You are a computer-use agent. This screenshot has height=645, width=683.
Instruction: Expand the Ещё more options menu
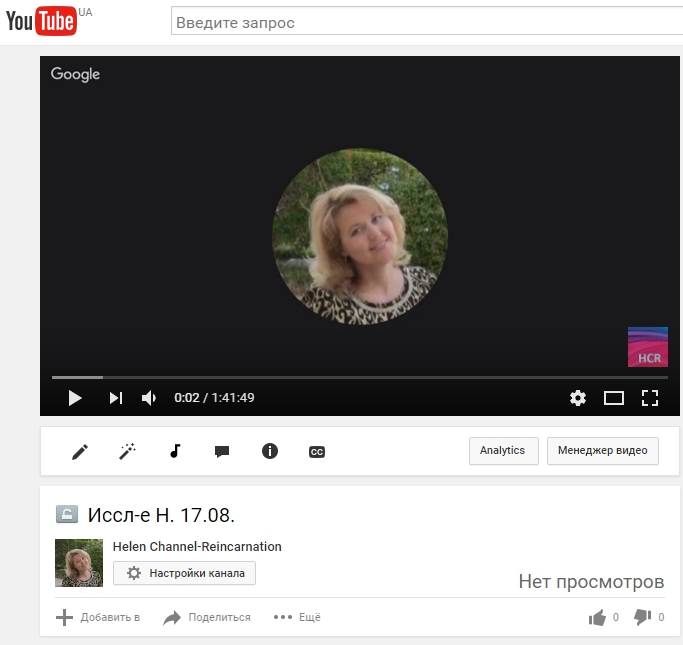tap(297, 618)
